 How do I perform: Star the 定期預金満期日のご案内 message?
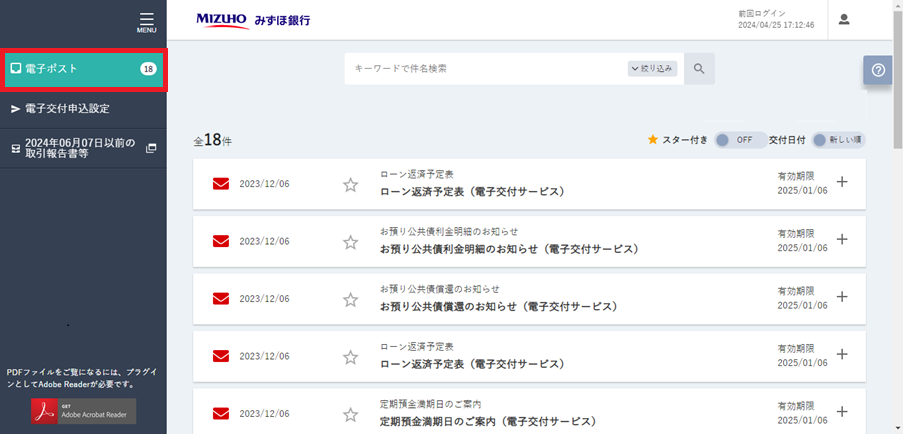pyautogui.click(x=350, y=415)
